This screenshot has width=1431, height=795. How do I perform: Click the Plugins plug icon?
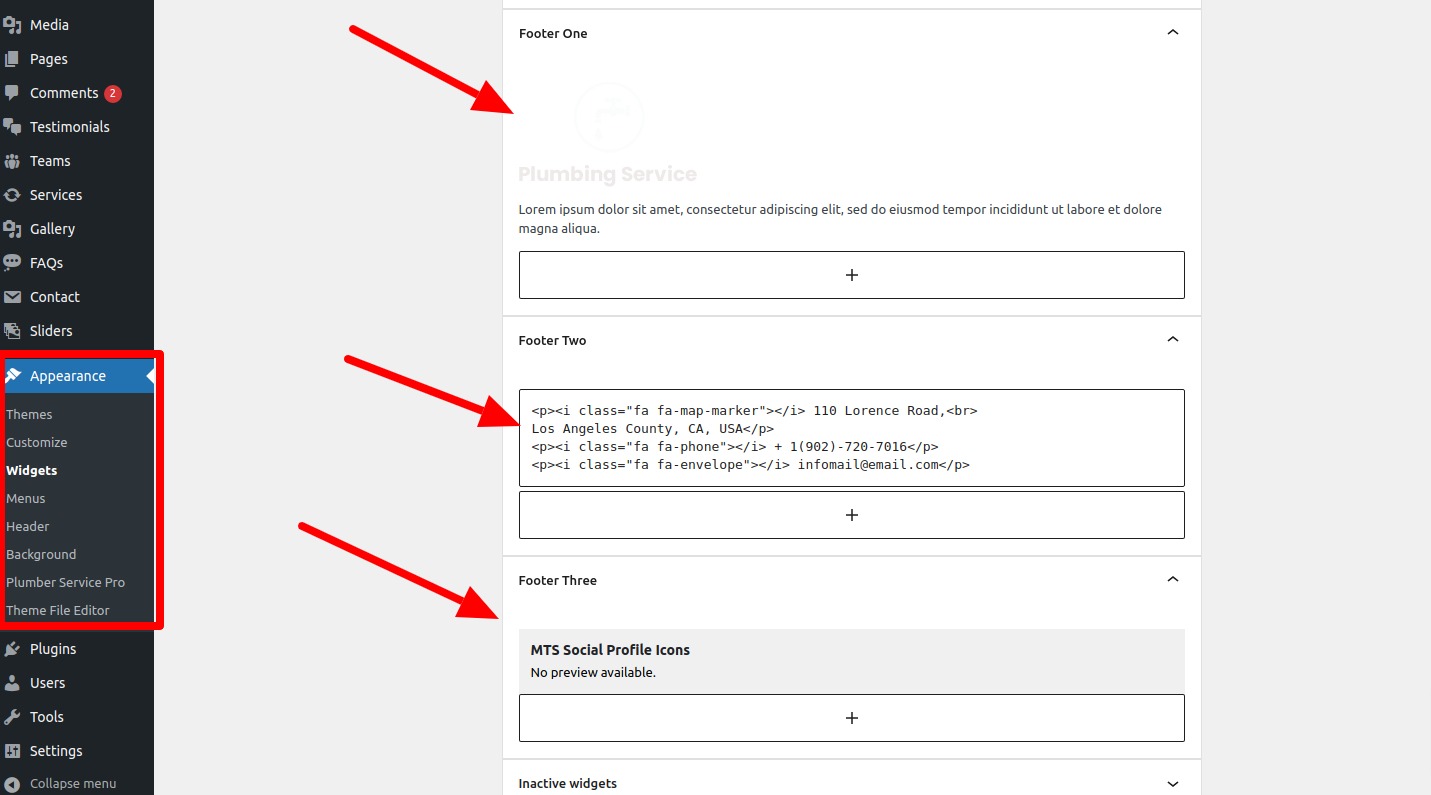click(12, 649)
